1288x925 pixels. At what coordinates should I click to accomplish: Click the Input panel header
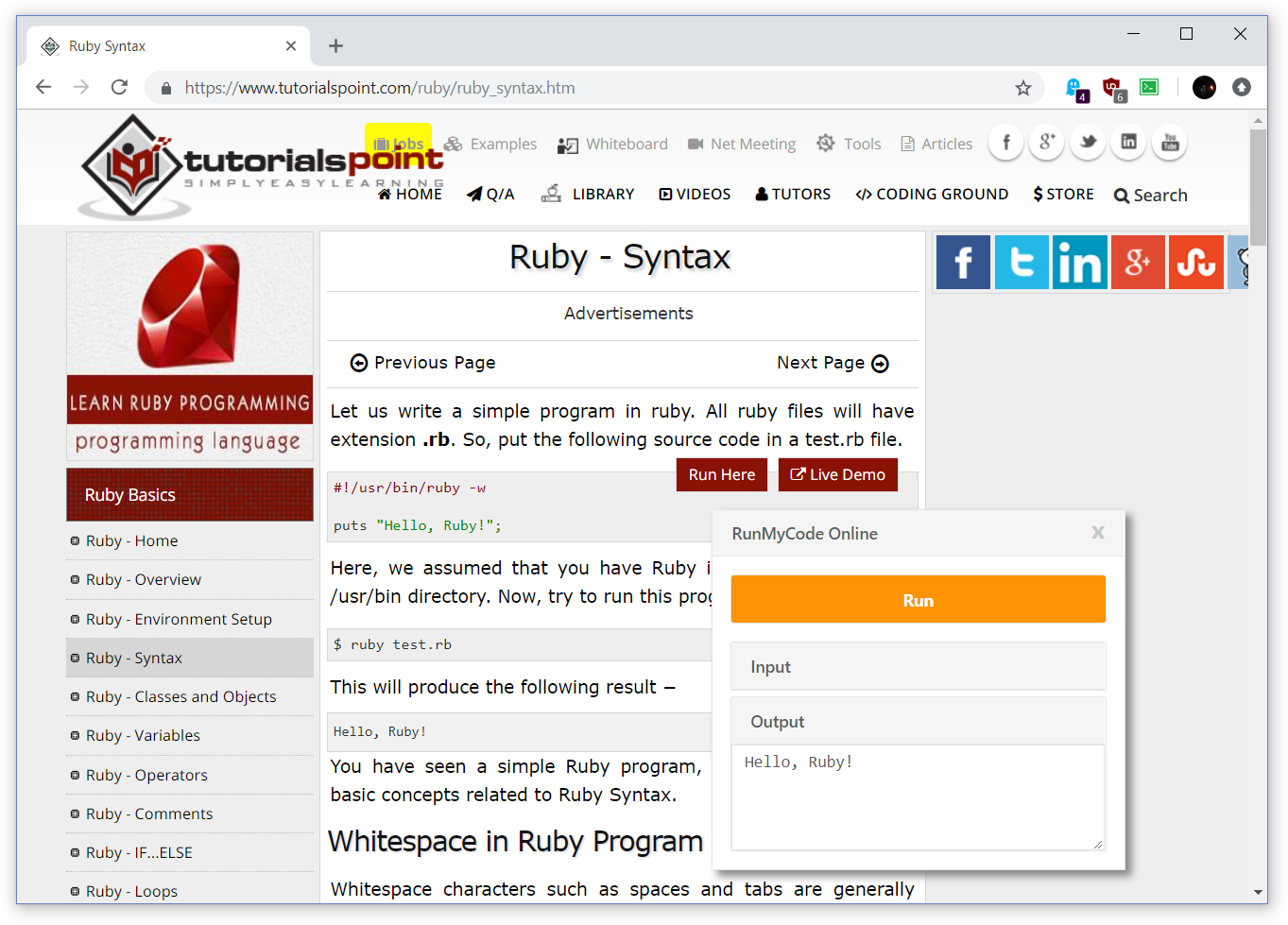(918, 666)
